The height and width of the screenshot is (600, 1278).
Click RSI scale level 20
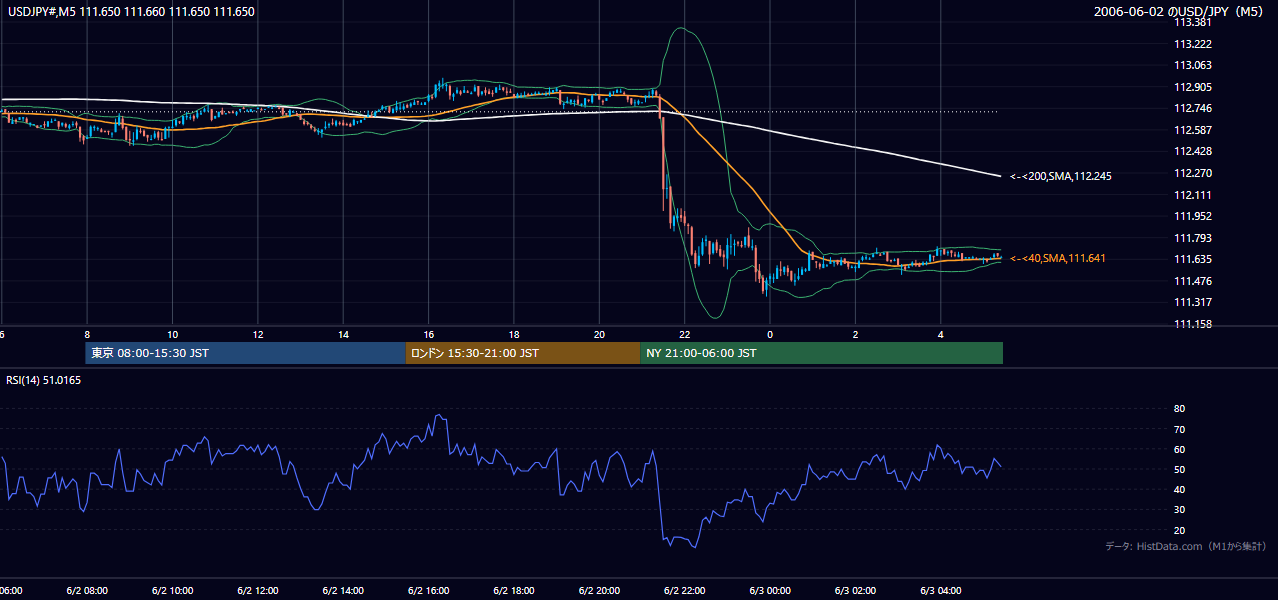[x=1179, y=530]
